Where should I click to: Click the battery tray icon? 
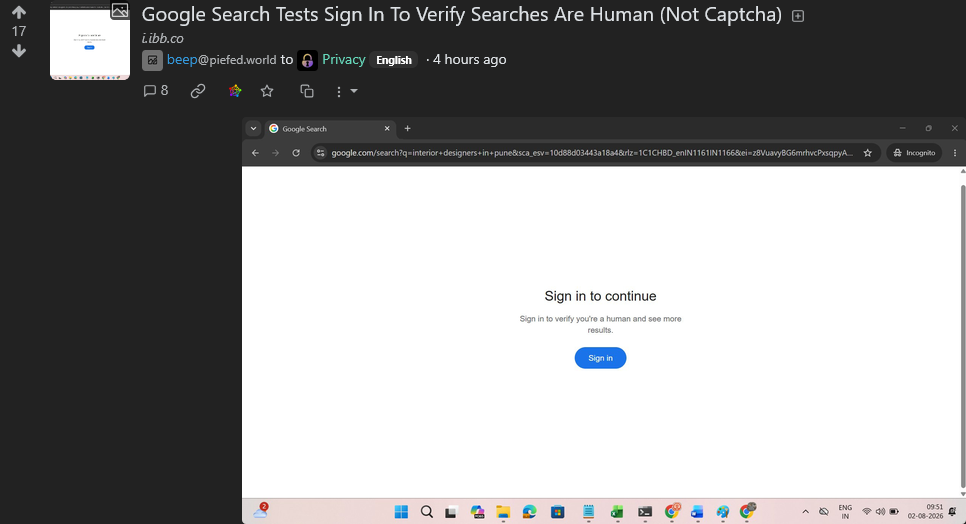point(894,512)
